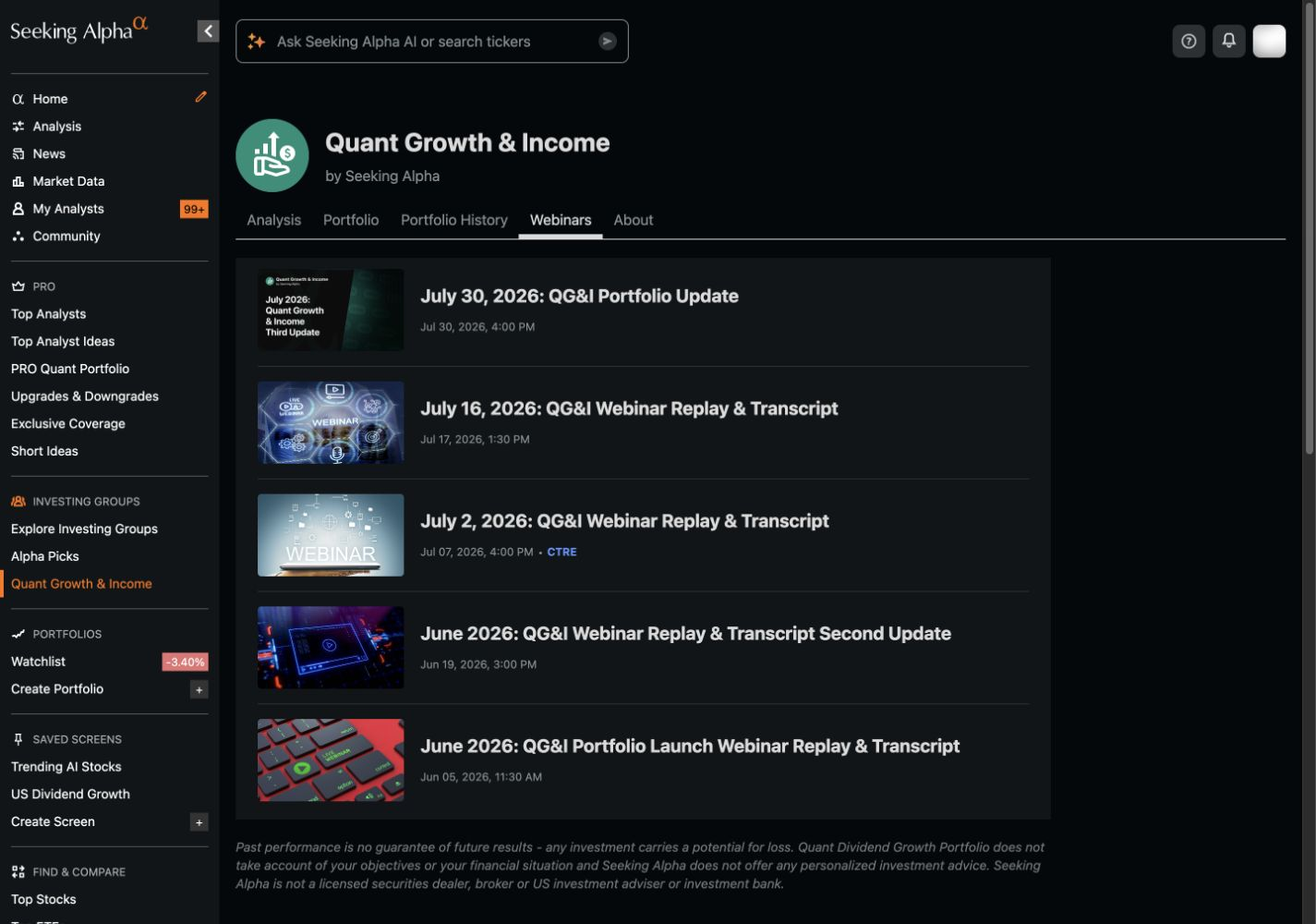Add a portfolio with the plus icon

pyautogui.click(x=199, y=689)
